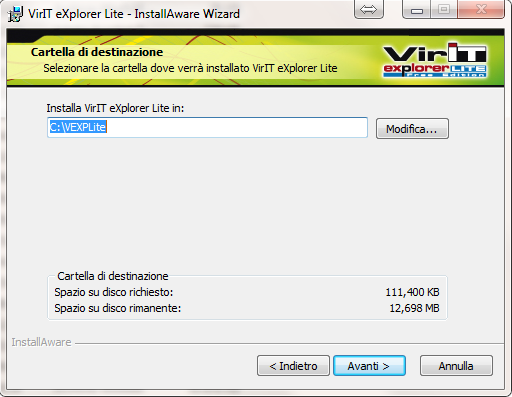The image size is (512, 397).
Task: Click the VirIT explorer LITE logo
Action: [x=435, y=60]
